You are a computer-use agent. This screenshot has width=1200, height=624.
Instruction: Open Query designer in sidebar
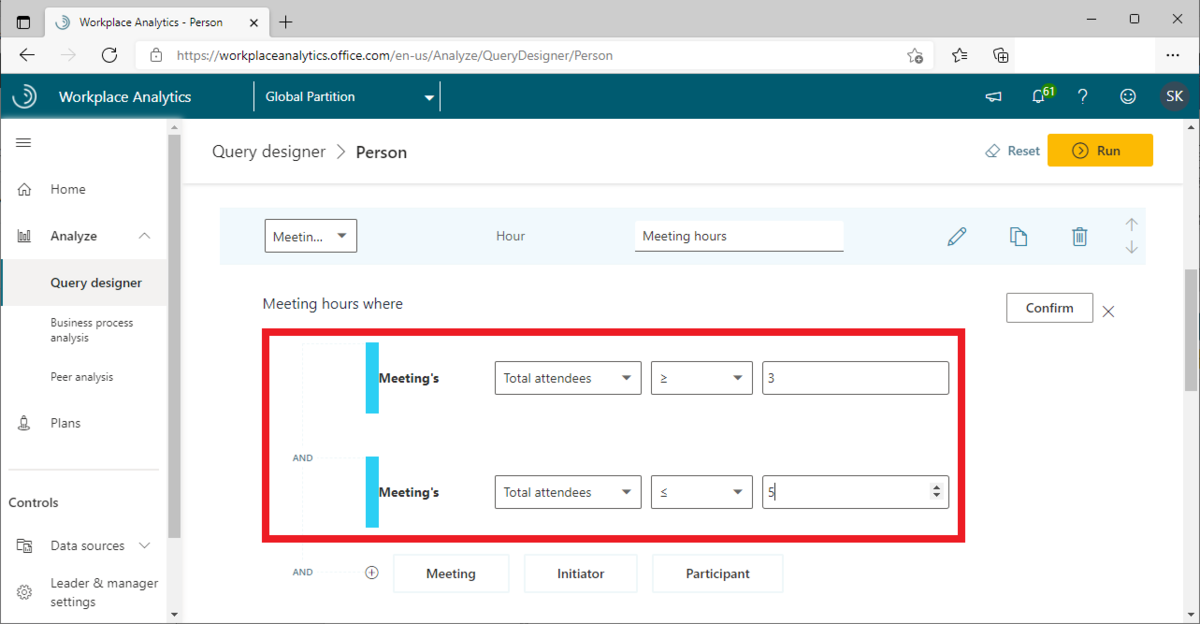(96, 283)
